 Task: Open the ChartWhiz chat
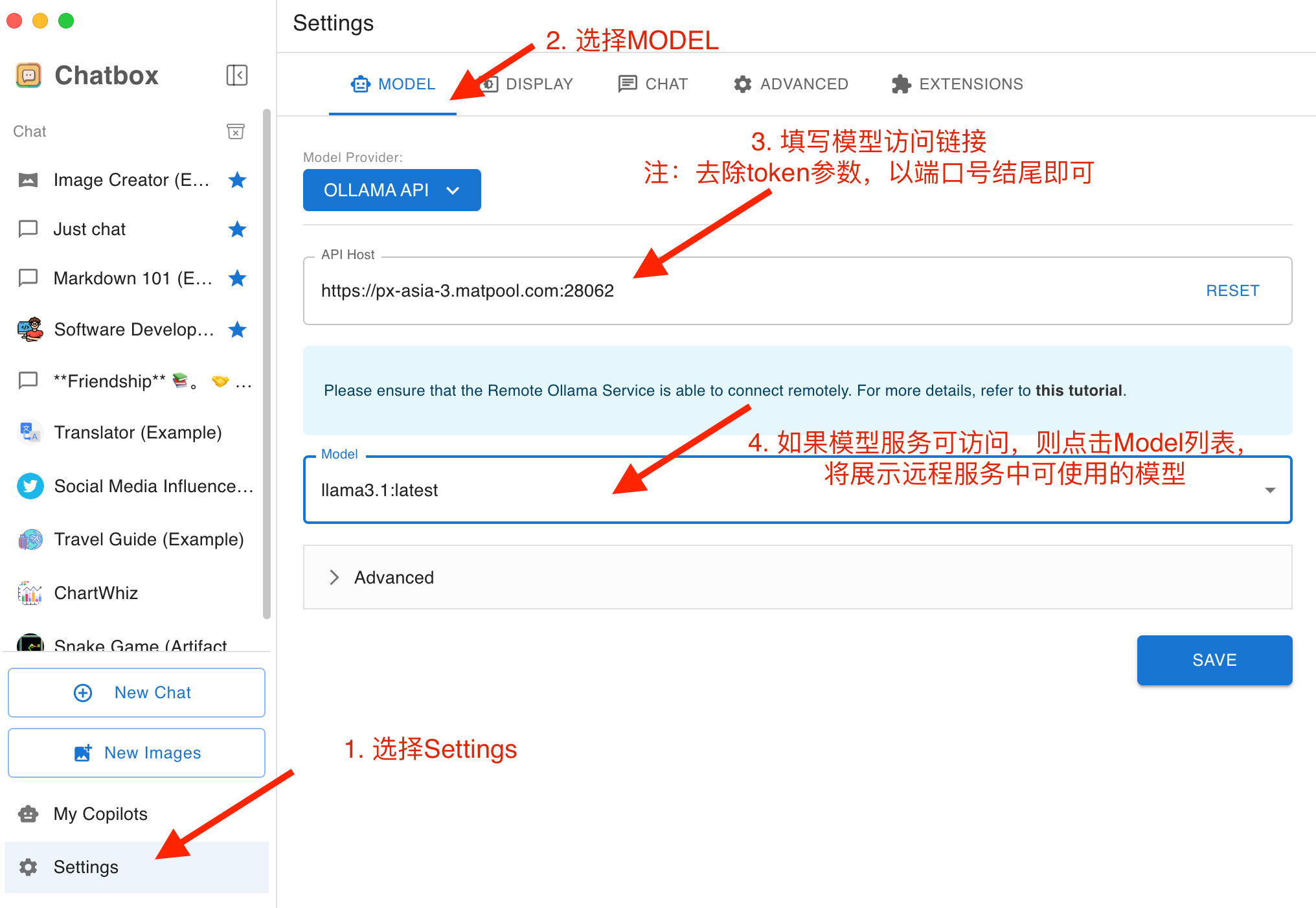tap(133, 593)
